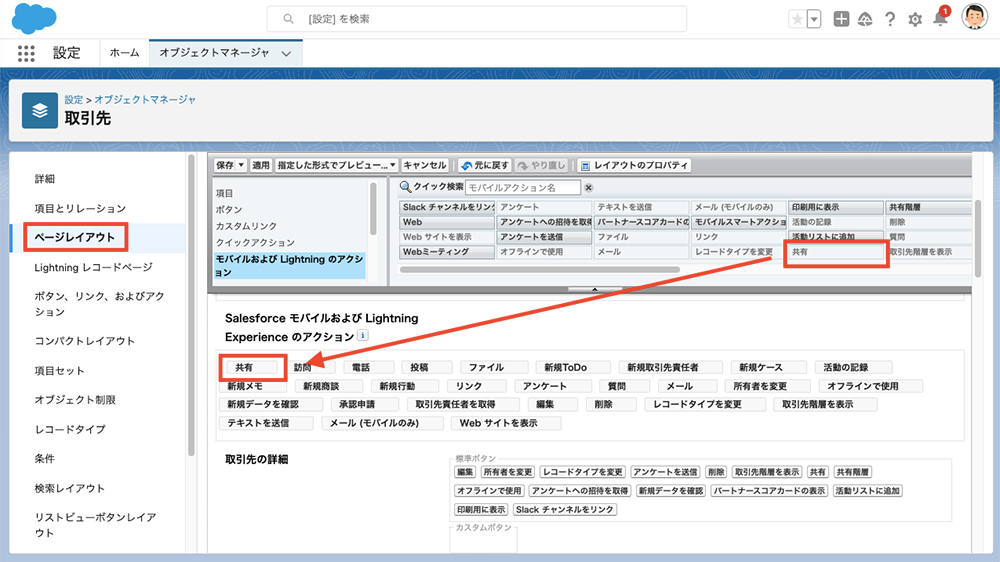Open the global actions plus icon
Viewport: 1000px width, 562px height.
(841, 19)
